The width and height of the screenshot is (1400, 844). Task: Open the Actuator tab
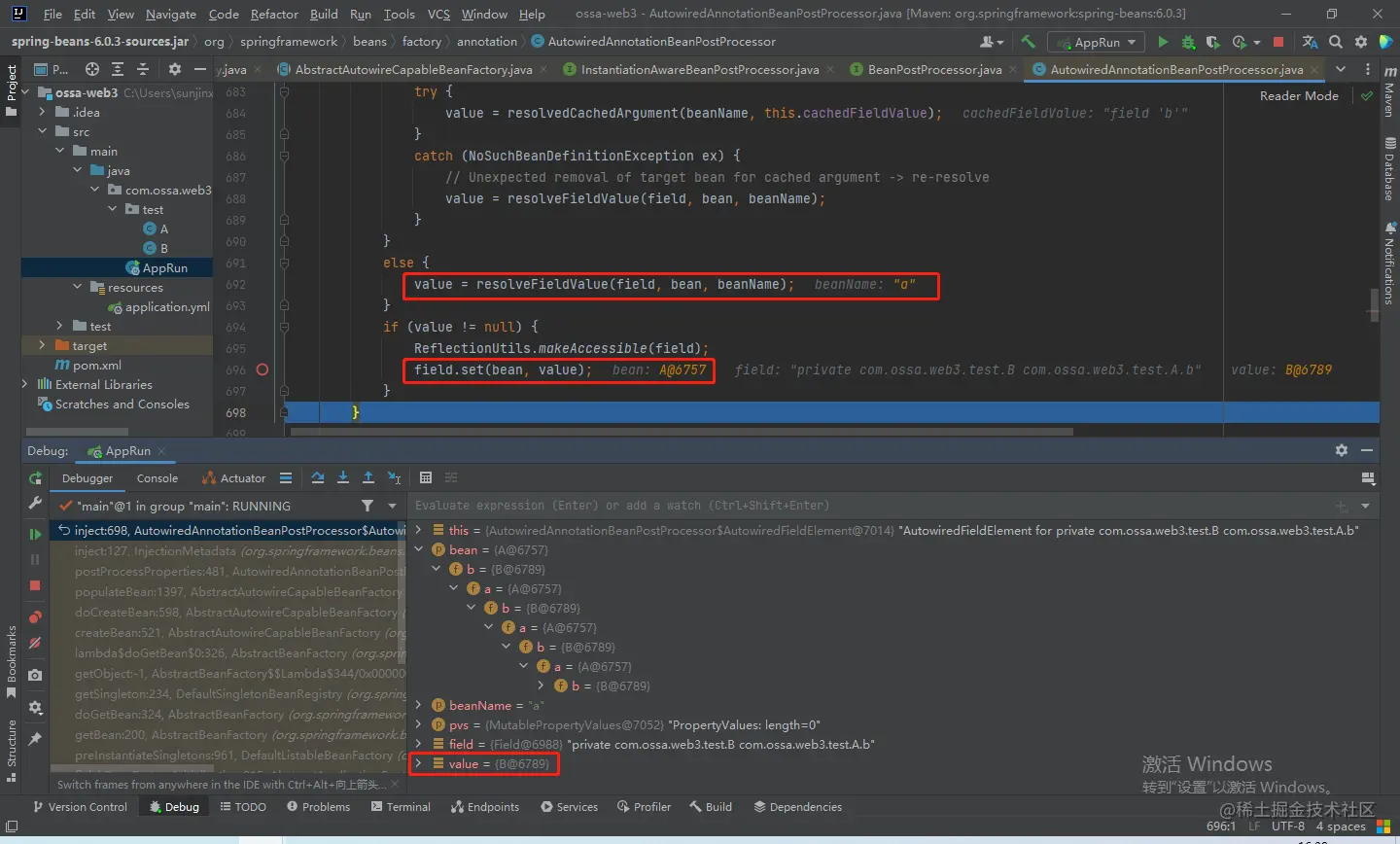coord(233,477)
